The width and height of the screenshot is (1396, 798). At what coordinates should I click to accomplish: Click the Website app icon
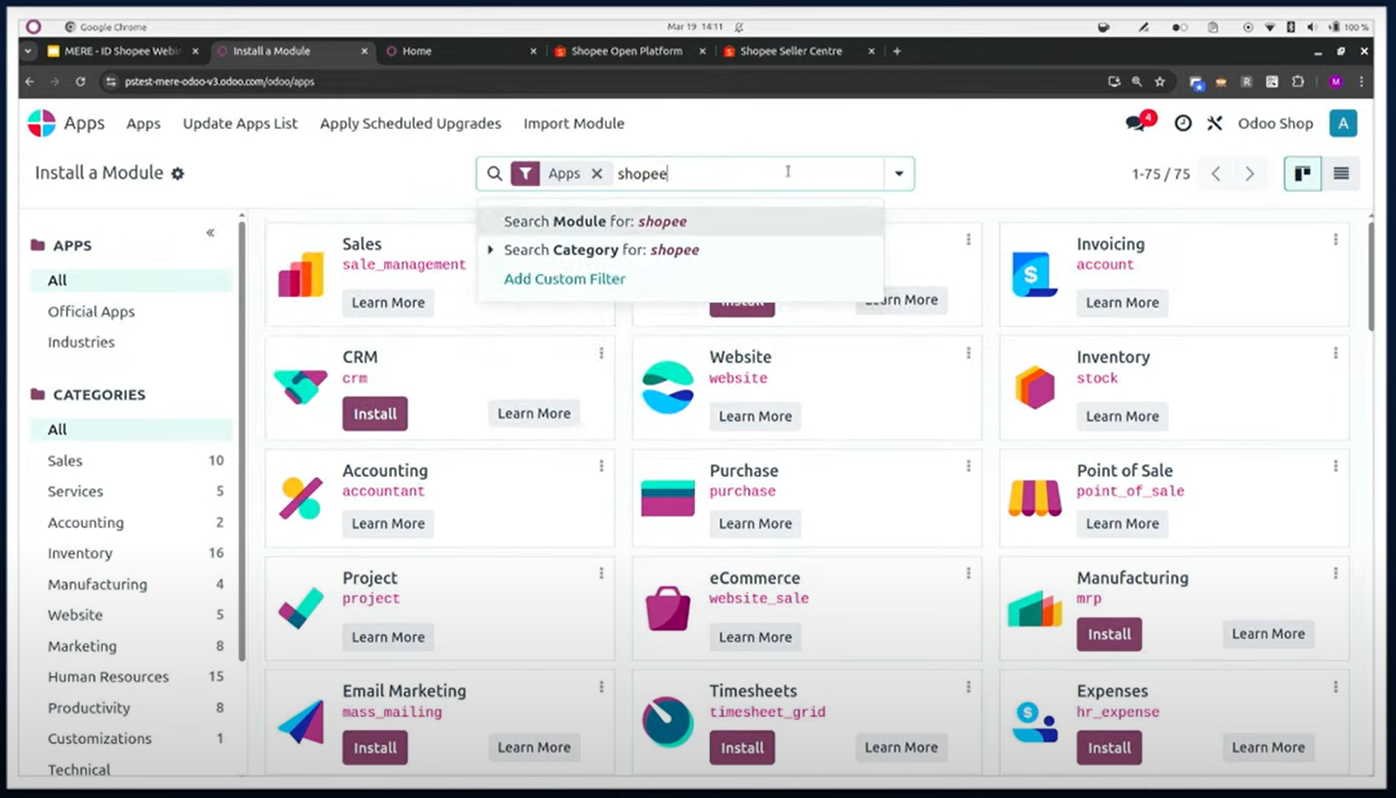coord(667,387)
